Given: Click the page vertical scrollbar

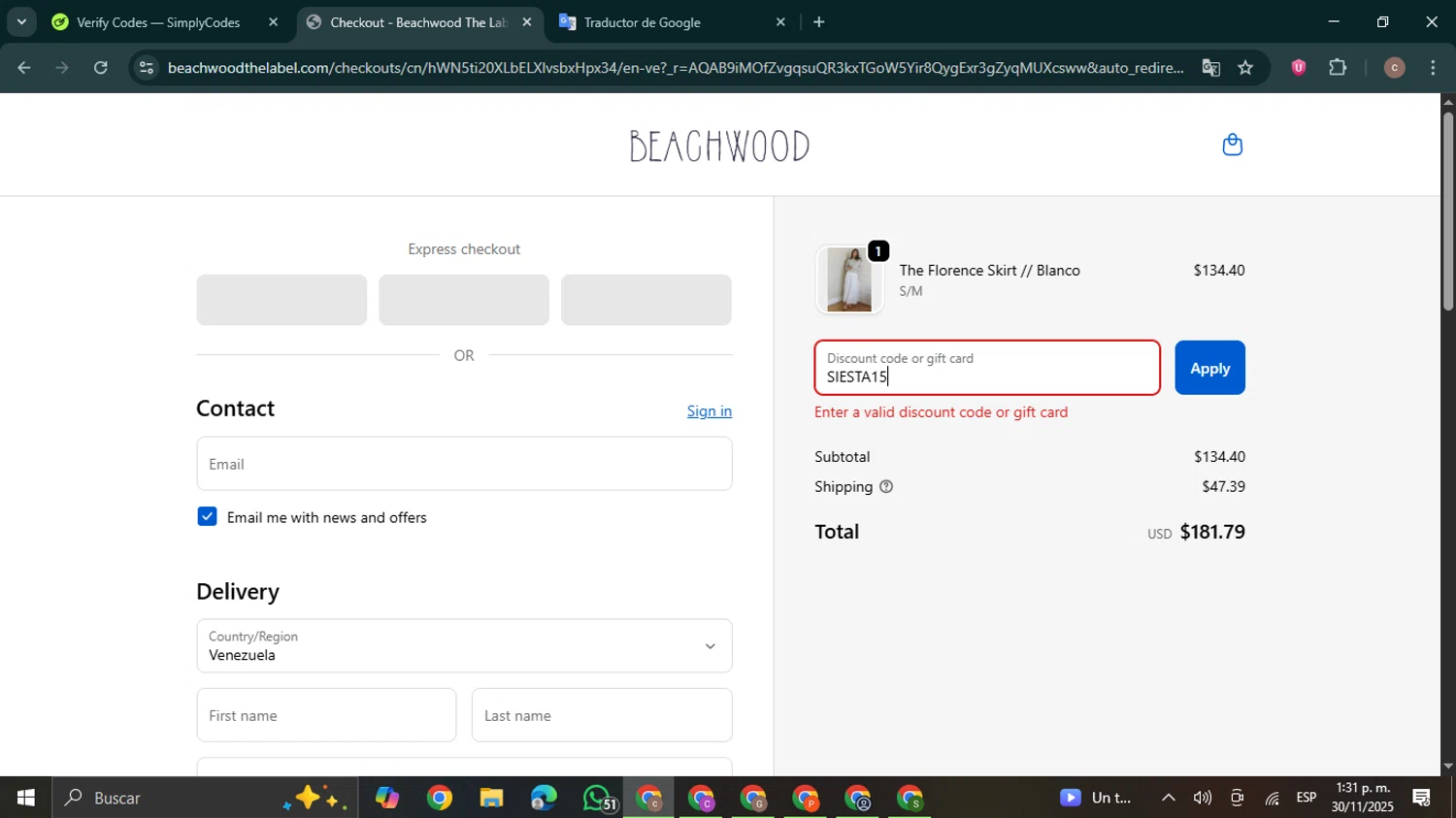Looking at the screenshot, I should pos(1448,212).
